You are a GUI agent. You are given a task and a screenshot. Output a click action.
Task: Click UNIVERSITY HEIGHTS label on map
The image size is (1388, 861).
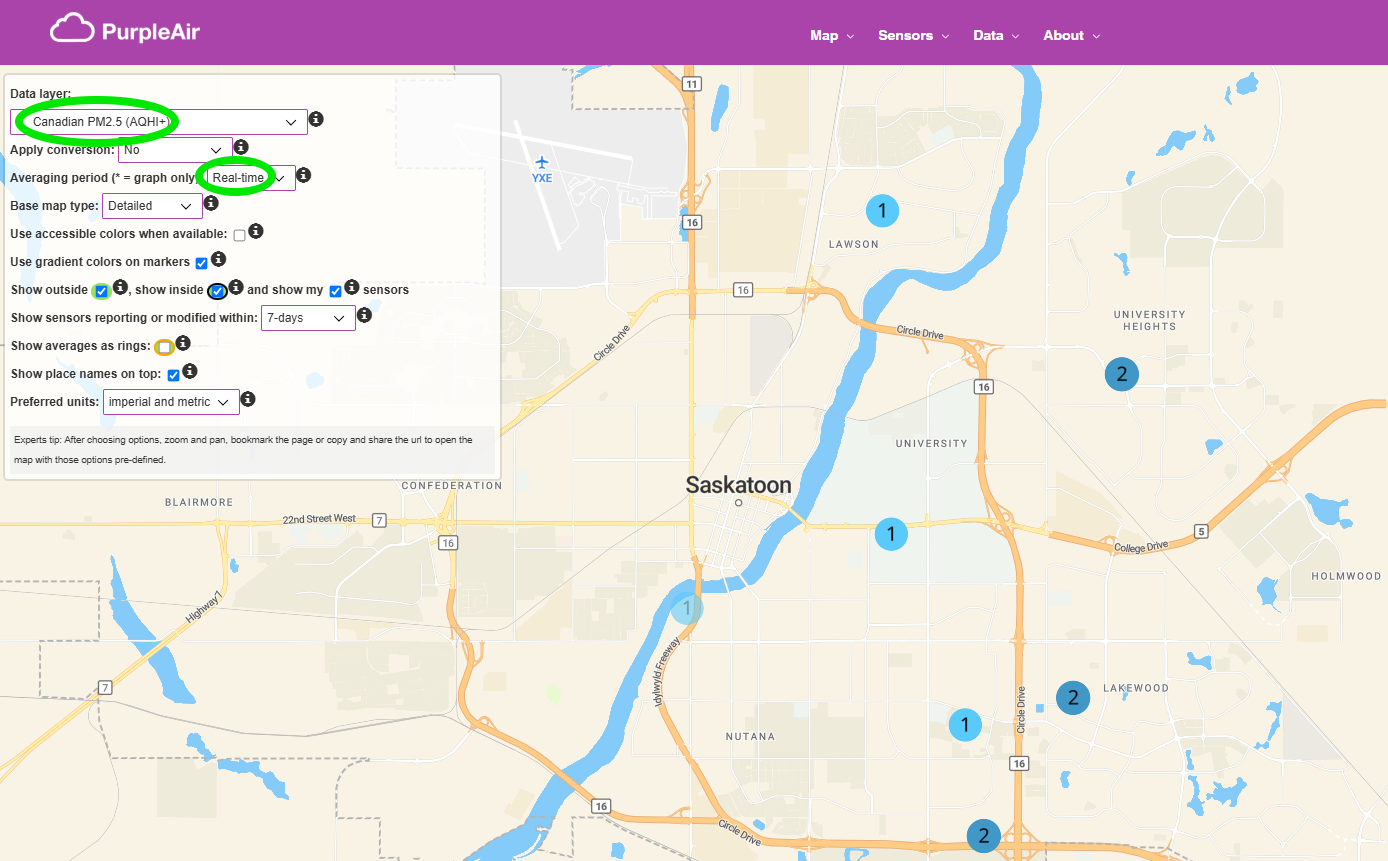(1150, 320)
